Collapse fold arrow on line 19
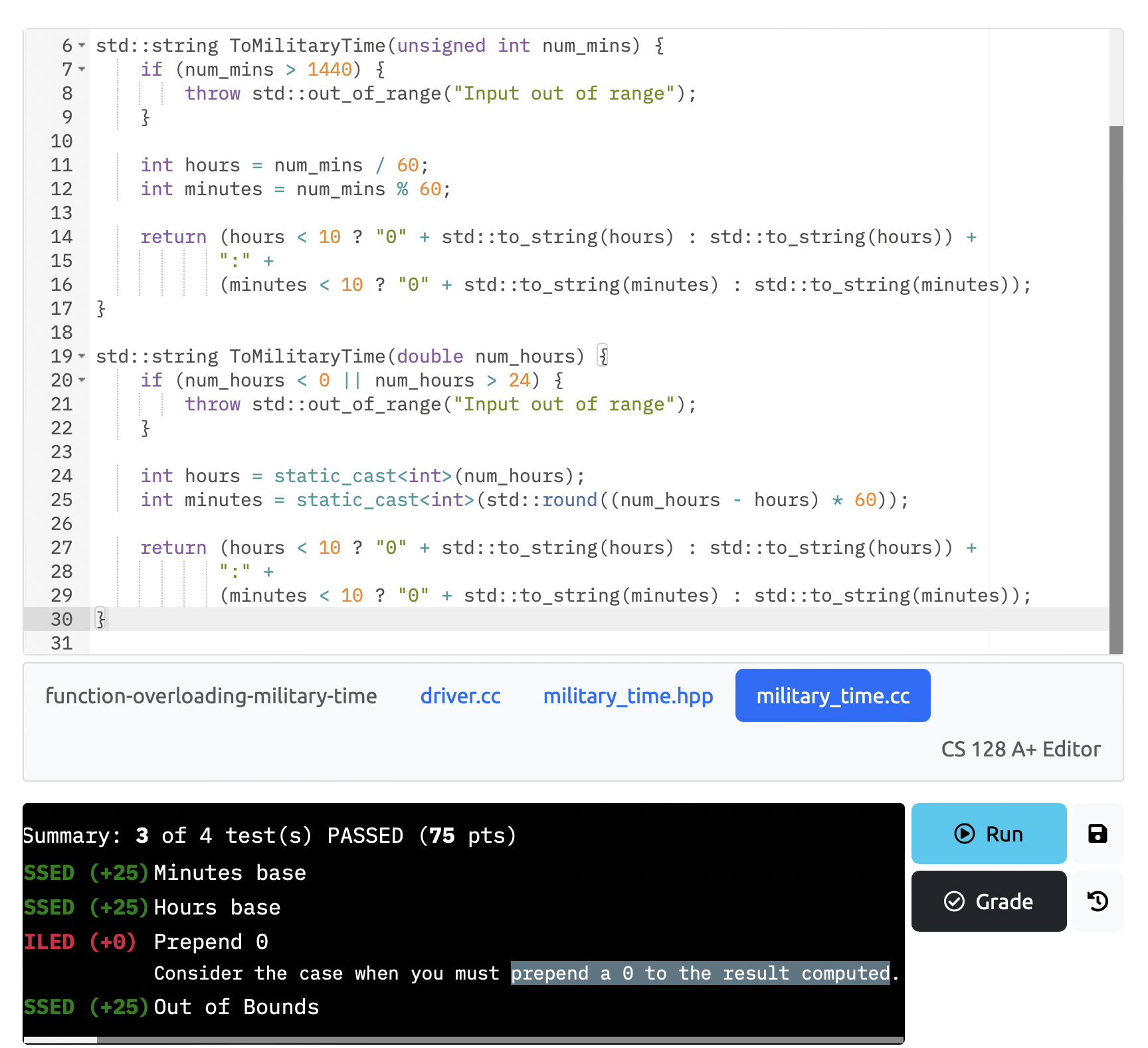Screen dimensions: 1148x1048 pyautogui.click(x=82, y=356)
